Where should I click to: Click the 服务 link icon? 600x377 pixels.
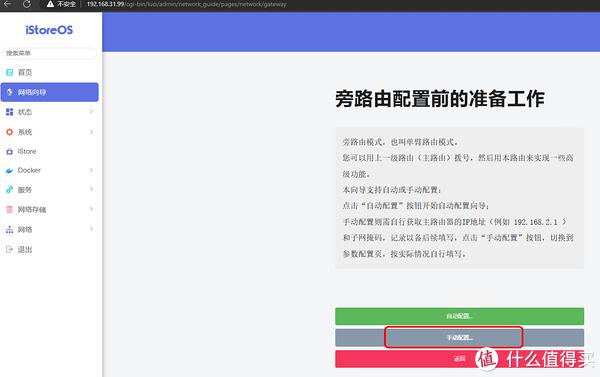(10, 189)
